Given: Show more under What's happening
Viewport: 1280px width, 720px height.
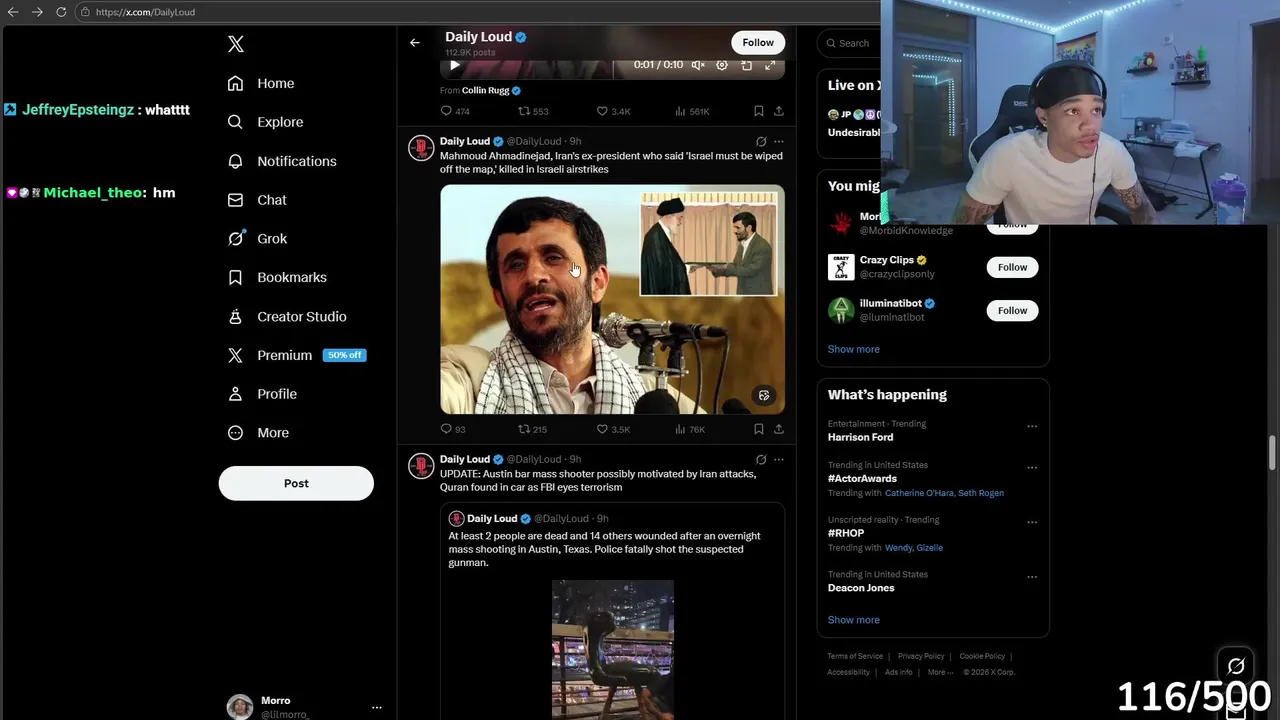Looking at the screenshot, I should tap(853, 620).
